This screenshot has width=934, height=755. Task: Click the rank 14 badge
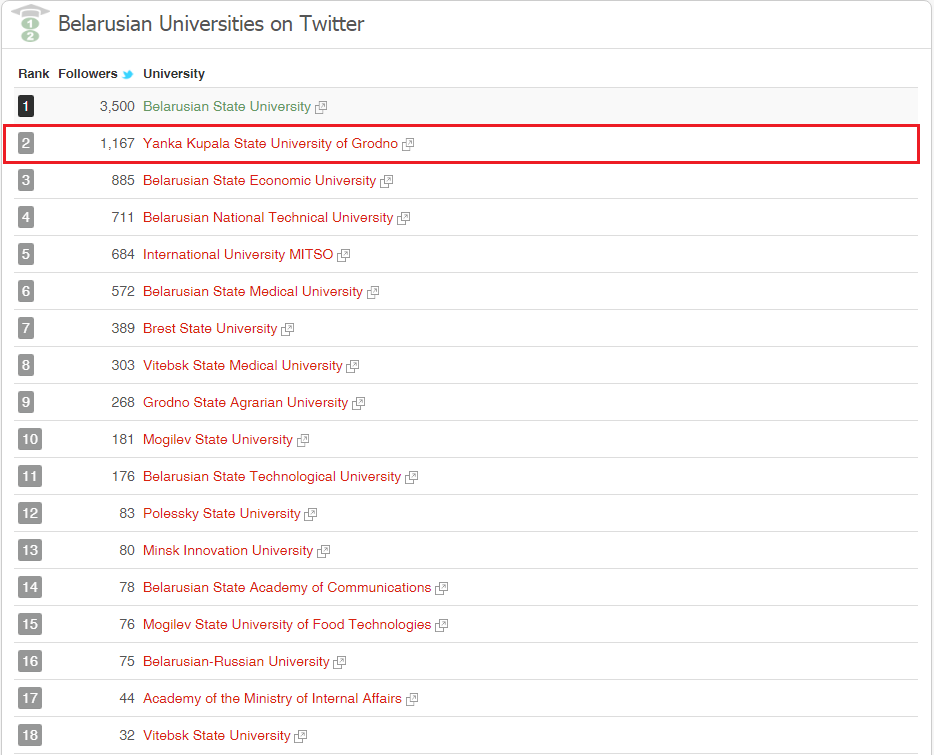pos(30,587)
